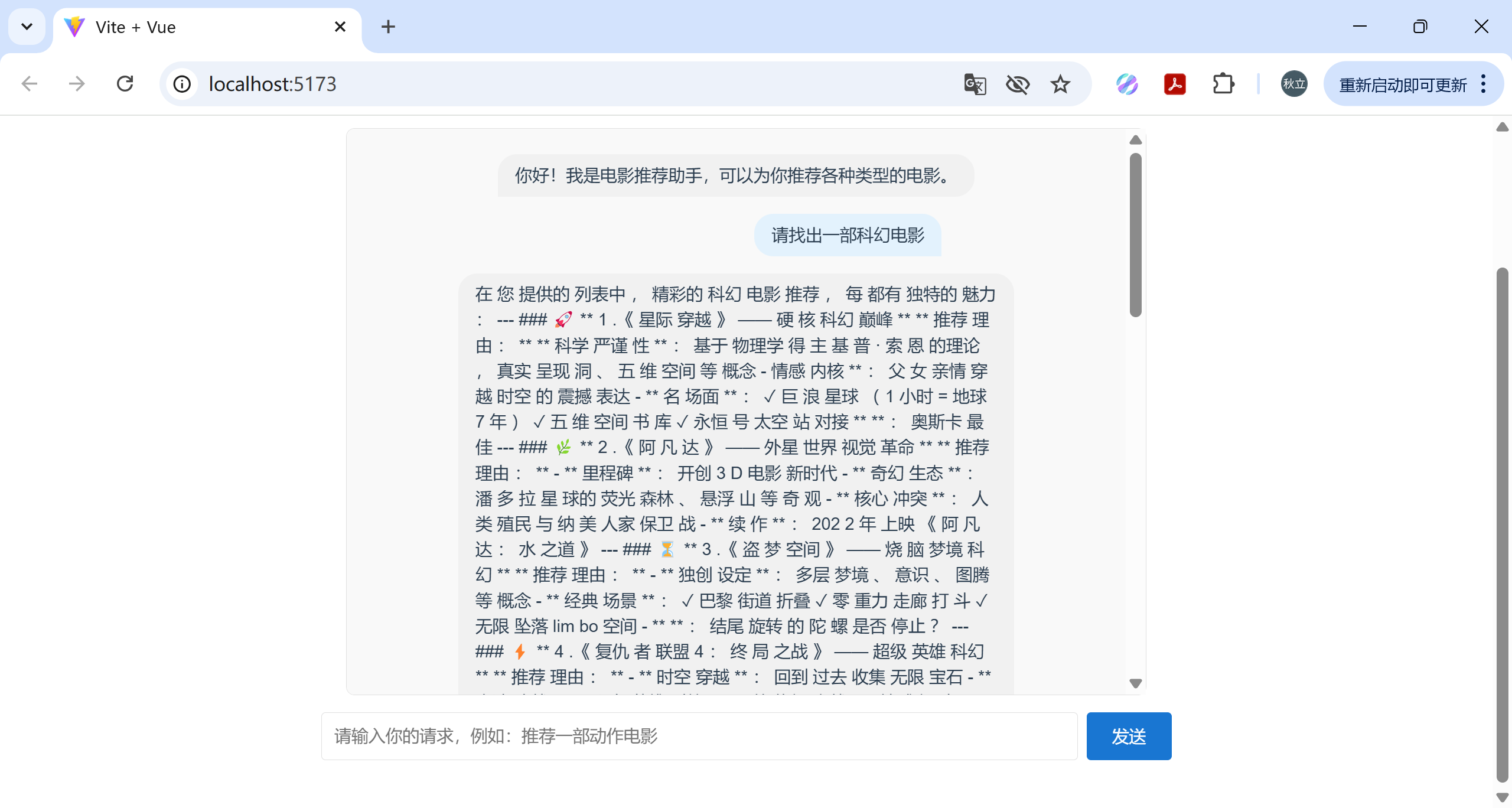Open the Extensions puzzle-piece menu
The width and height of the screenshot is (1512, 808).
[x=1223, y=84]
